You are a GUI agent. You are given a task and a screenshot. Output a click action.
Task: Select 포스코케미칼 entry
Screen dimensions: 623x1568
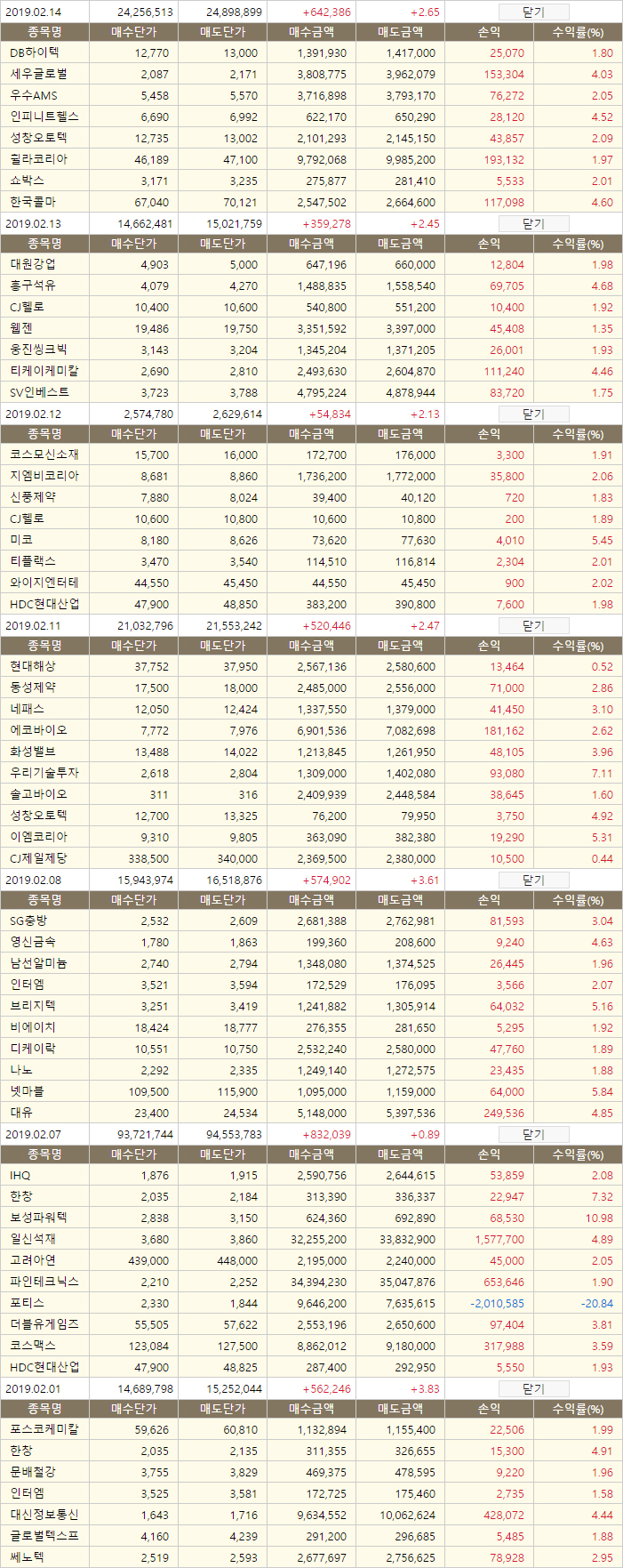point(44,1430)
